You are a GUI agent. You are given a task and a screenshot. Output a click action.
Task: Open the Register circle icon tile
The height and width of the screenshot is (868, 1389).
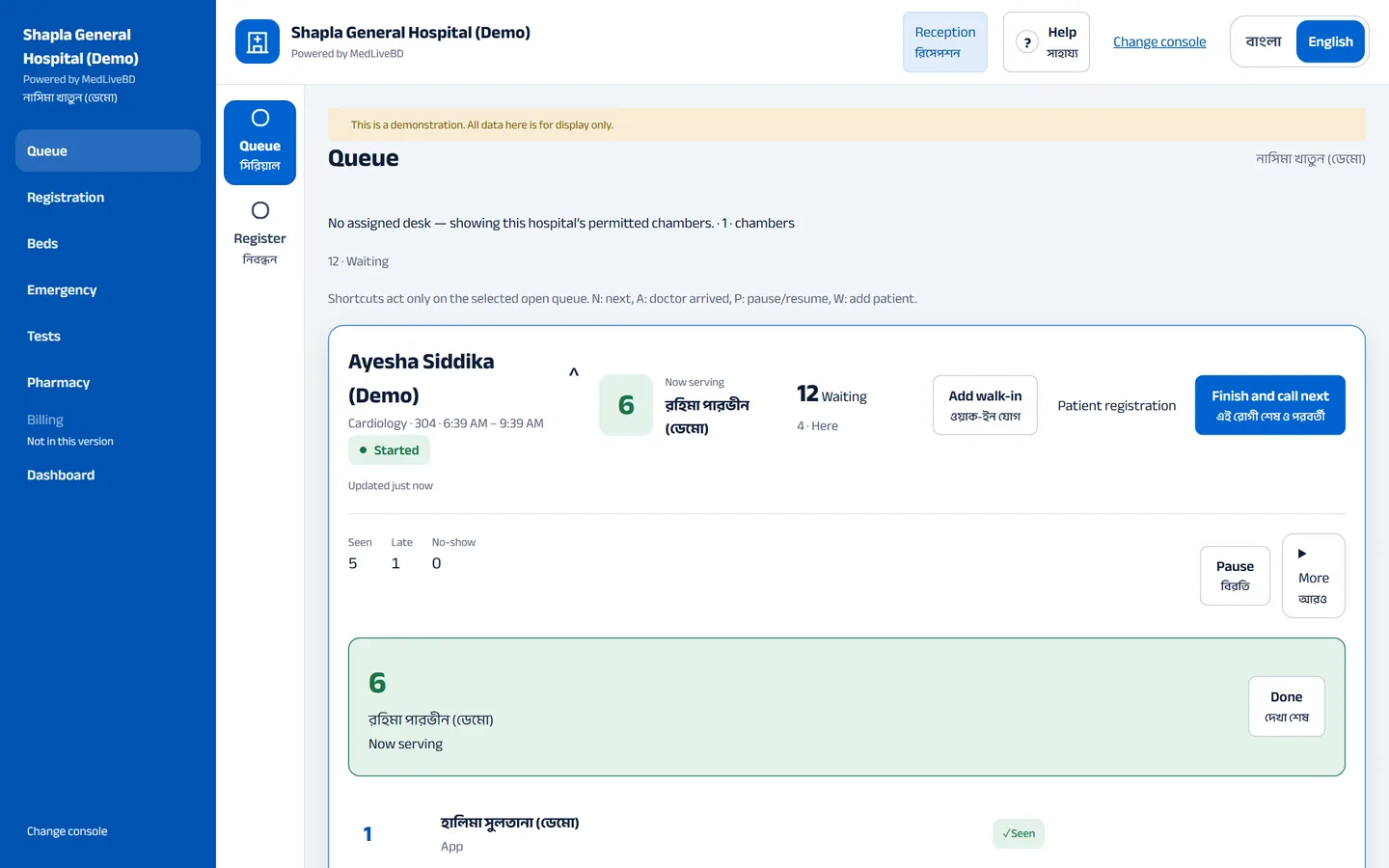pos(259,234)
